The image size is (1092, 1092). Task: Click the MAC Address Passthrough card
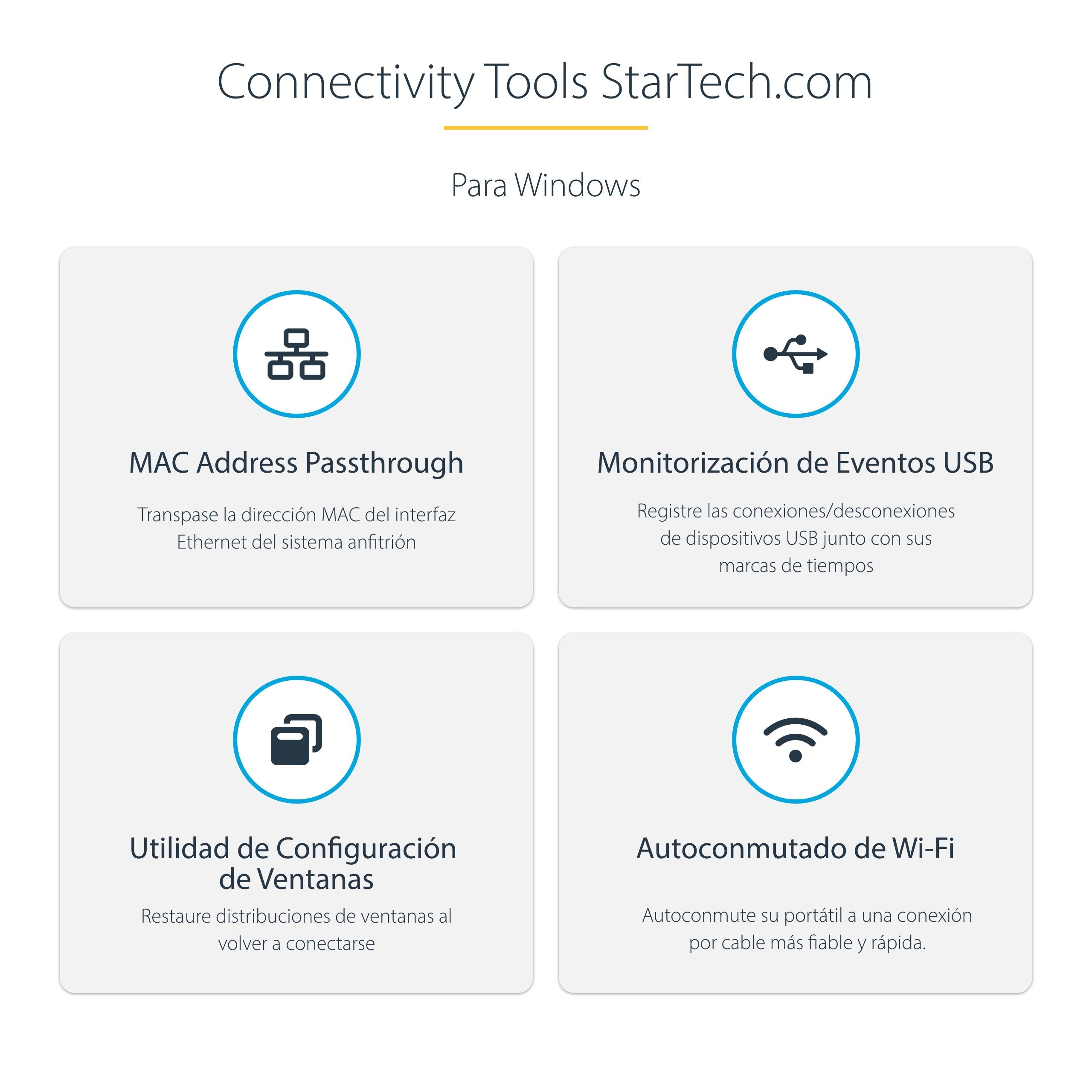click(x=296, y=427)
